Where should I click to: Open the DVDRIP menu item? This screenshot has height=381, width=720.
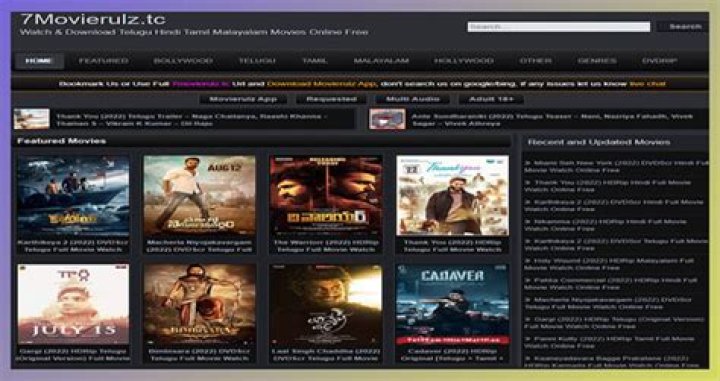tap(659, 61)
